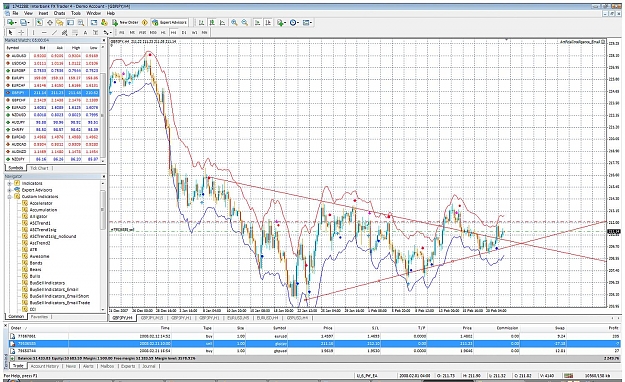The width and height of the screenshot is (625, 382).
Task: Open the Charts menu
Action: pos(59,13)
